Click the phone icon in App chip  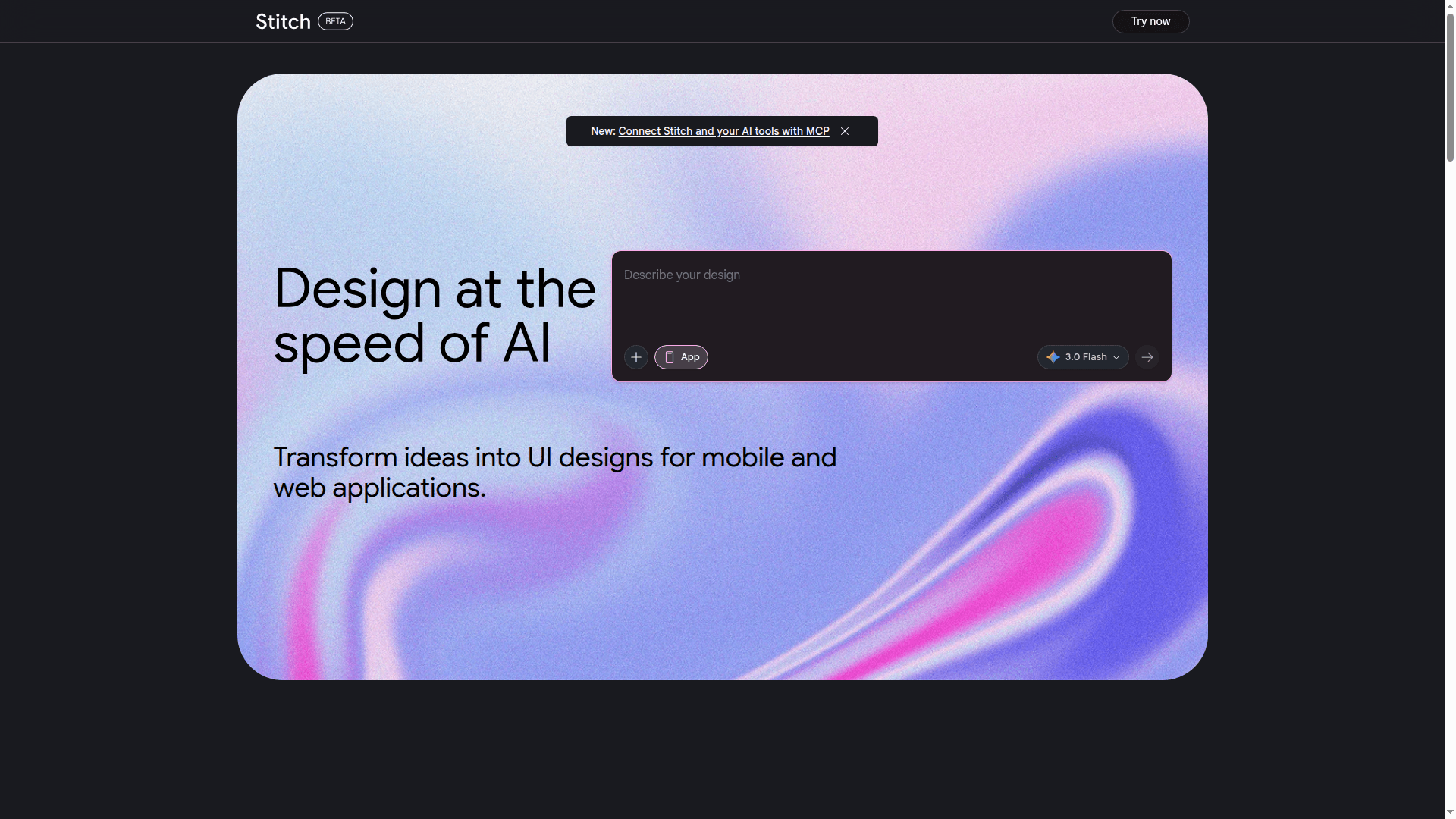click(670, 357)
